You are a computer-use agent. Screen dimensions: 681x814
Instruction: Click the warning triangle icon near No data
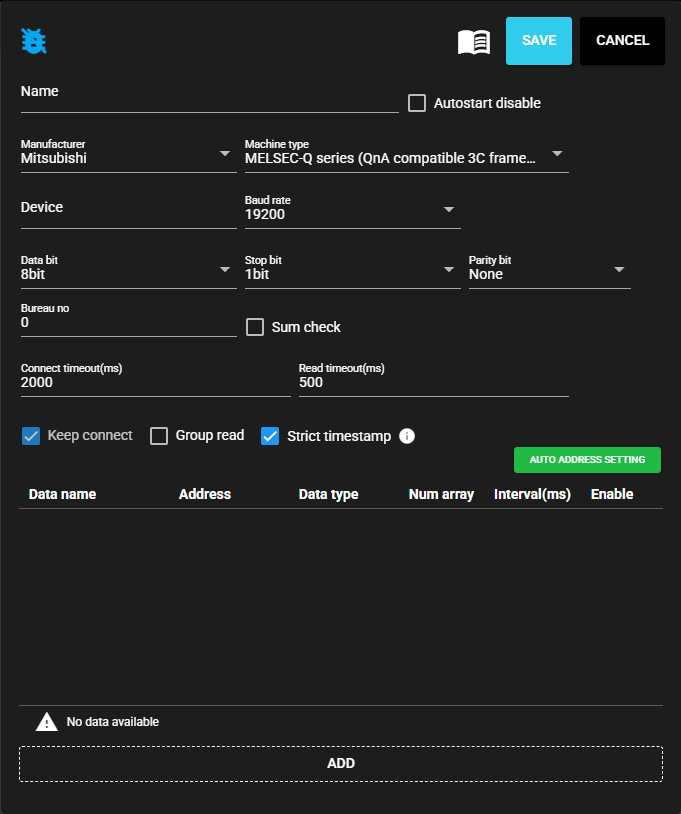[47, 722]
